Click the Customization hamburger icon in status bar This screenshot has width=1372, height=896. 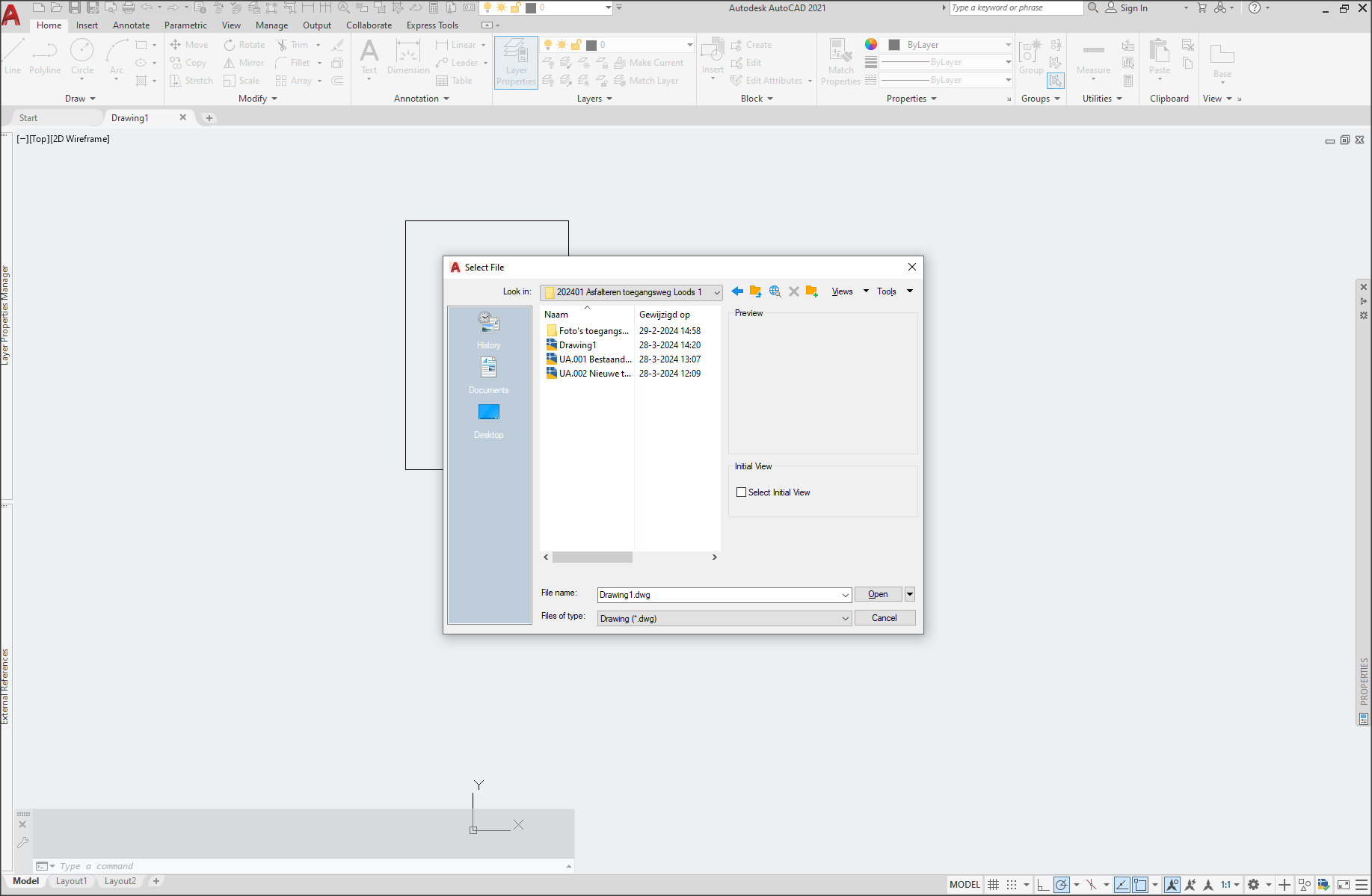pos(1362,885)
